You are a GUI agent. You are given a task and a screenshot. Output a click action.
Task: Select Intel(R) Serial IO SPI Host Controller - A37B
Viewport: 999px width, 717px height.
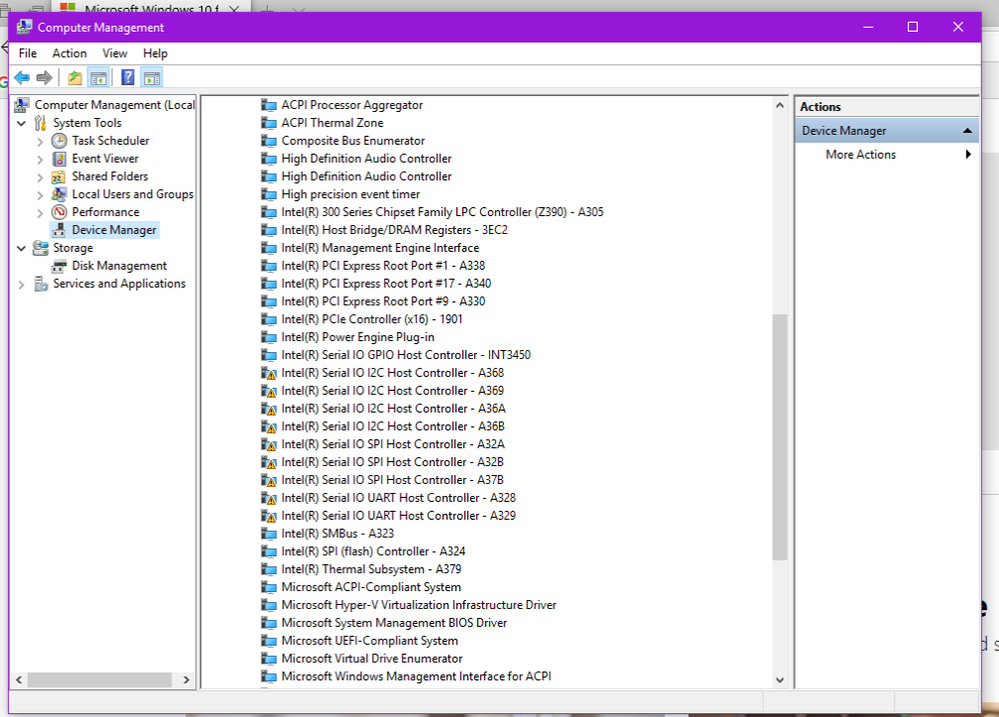coord(392,480)
